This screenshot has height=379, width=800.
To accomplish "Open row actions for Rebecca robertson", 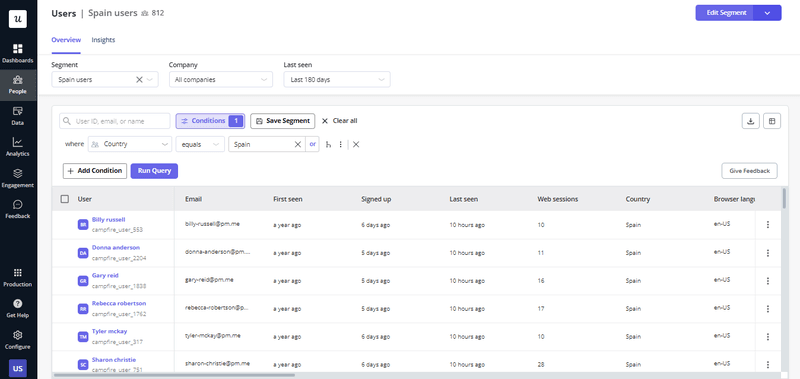I will pyautogui.click(x=768, y=309).
